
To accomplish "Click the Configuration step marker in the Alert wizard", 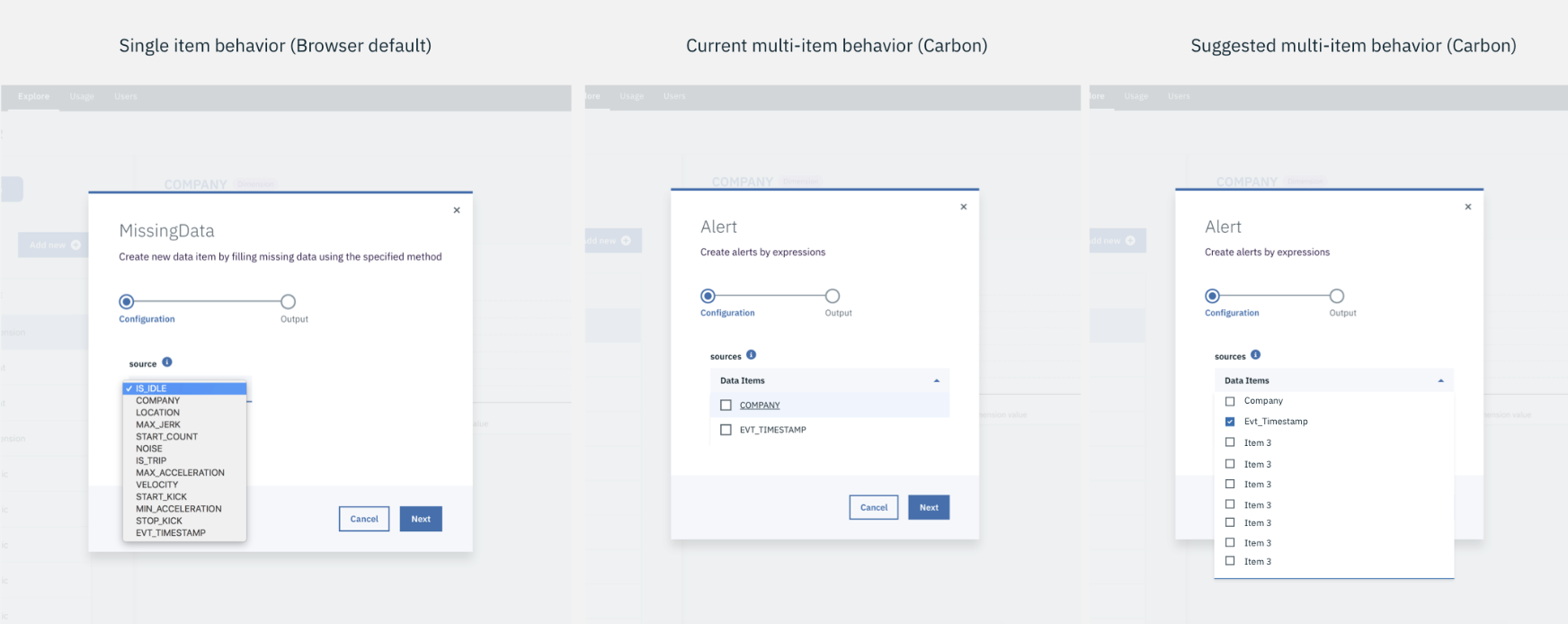I will [x=708, y=296].
